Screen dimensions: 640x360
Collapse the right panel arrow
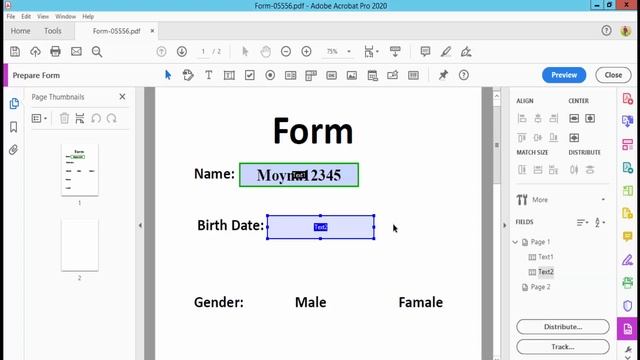(x=504, y=225)
